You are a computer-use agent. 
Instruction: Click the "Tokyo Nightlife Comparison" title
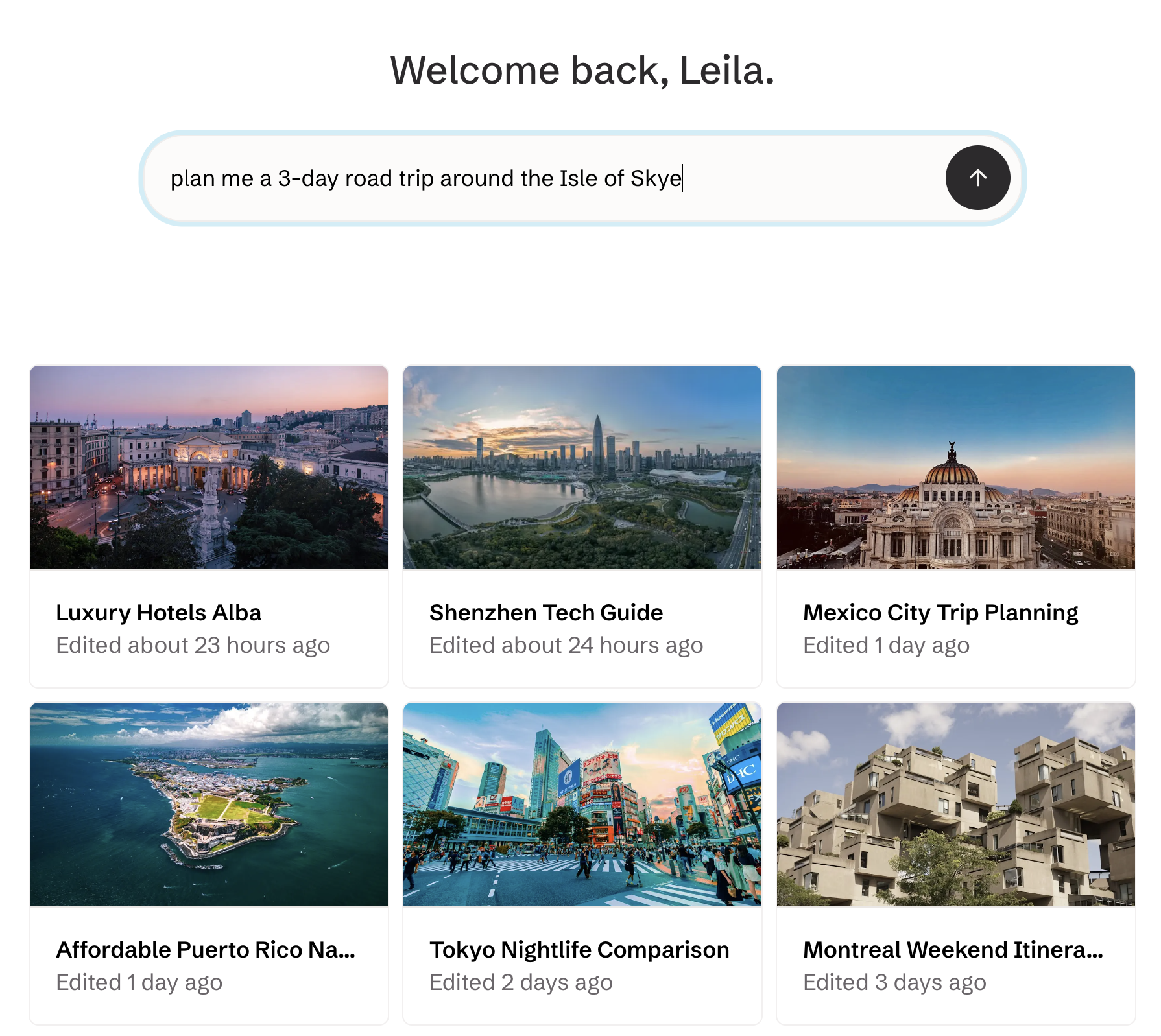pyautogui.click(x=579, y=950)
